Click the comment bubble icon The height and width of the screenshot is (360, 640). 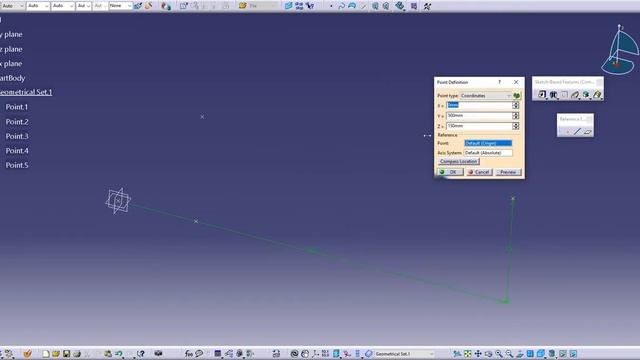[x=199, y=353]
